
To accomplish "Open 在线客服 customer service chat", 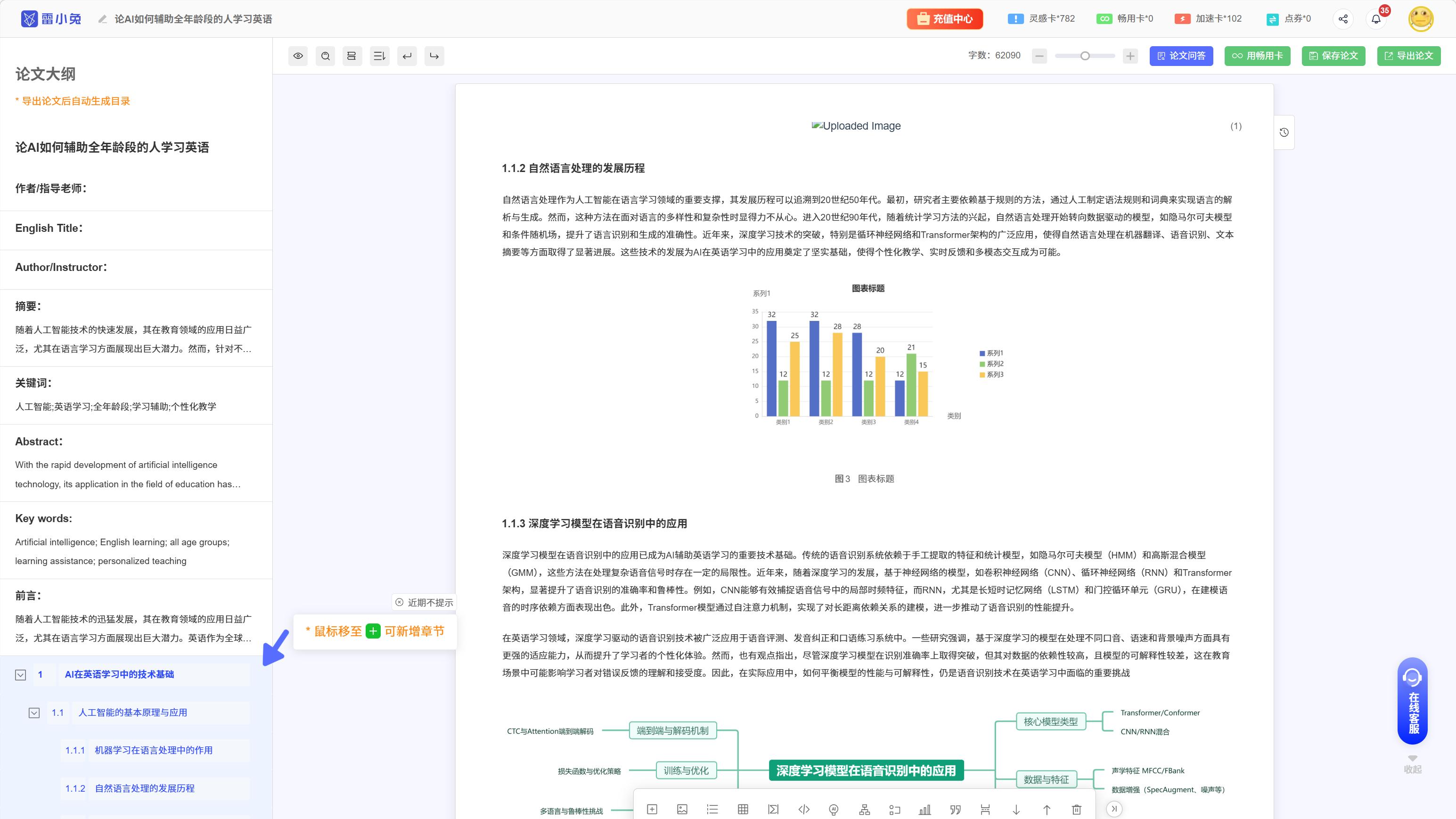I will point(1414,700).
